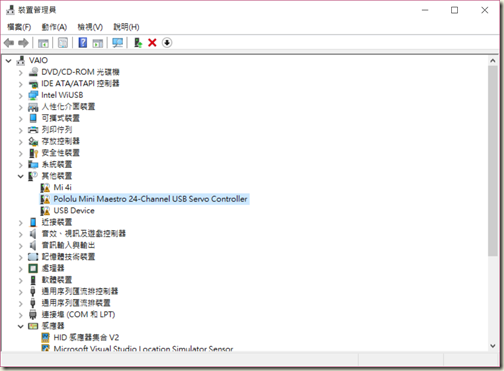Select the Intel WiUSB monitor icon
Image resolution: width=504 pixels, height=371 pixels.
coord(33,95)
